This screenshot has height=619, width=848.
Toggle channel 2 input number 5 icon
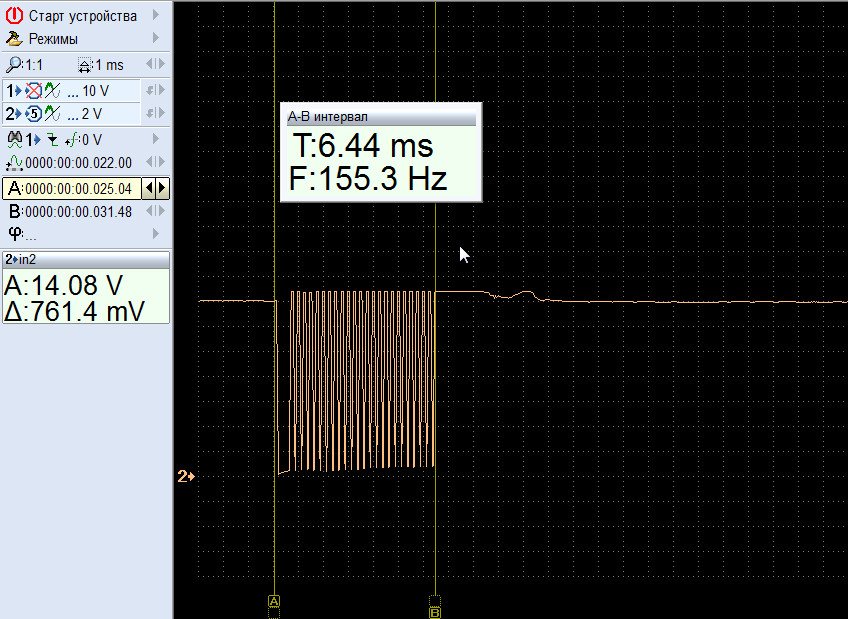34,114
